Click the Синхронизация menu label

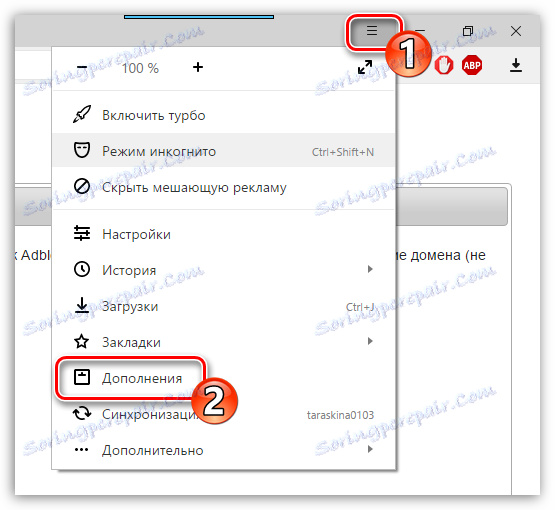(x=150, y=414)
